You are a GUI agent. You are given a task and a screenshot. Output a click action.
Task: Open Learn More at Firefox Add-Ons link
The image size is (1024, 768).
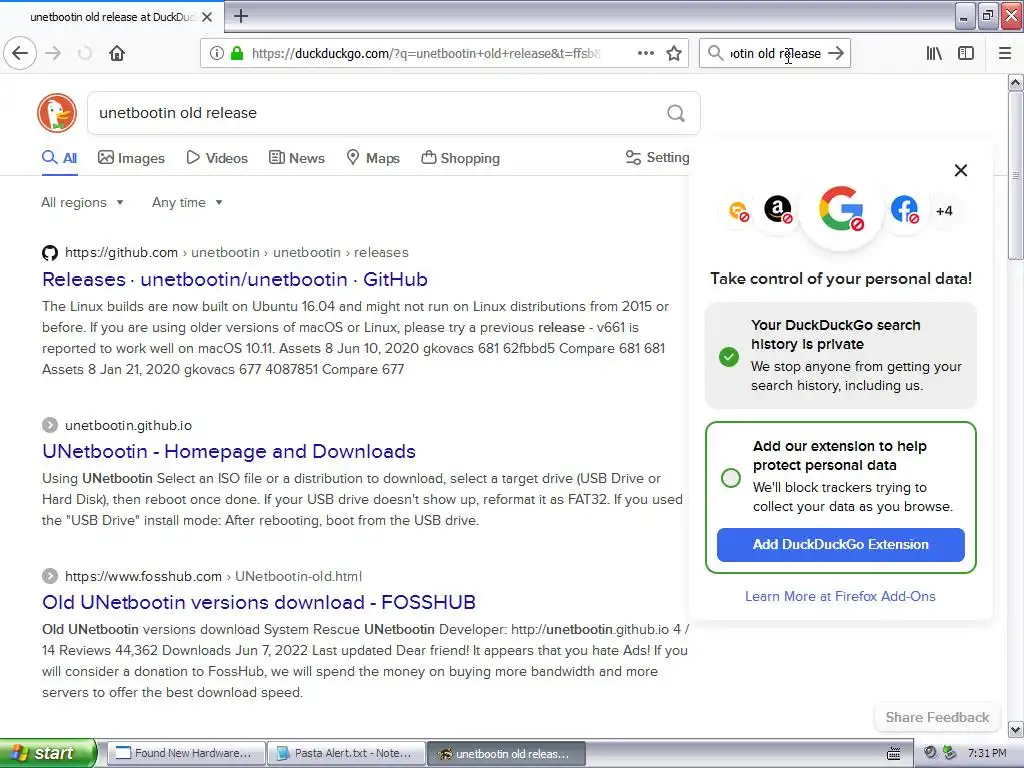[840, 596]
